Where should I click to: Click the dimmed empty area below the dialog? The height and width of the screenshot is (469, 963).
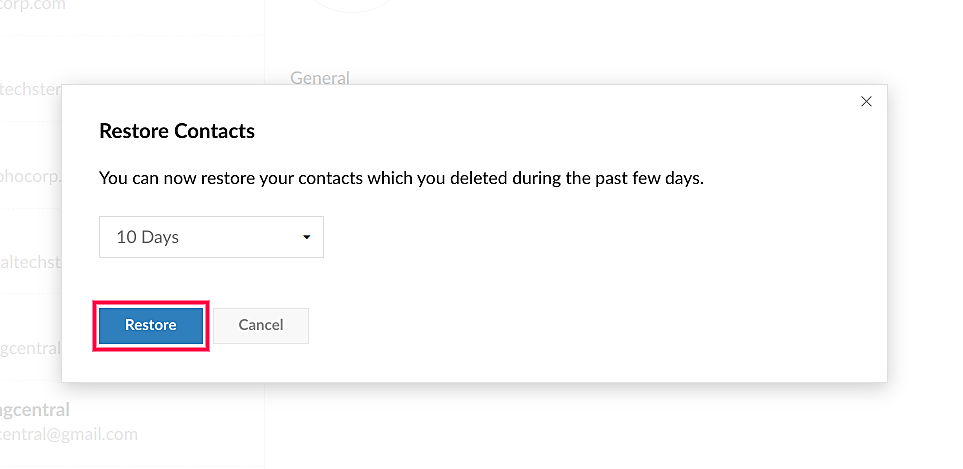click(x=560, y=425)
